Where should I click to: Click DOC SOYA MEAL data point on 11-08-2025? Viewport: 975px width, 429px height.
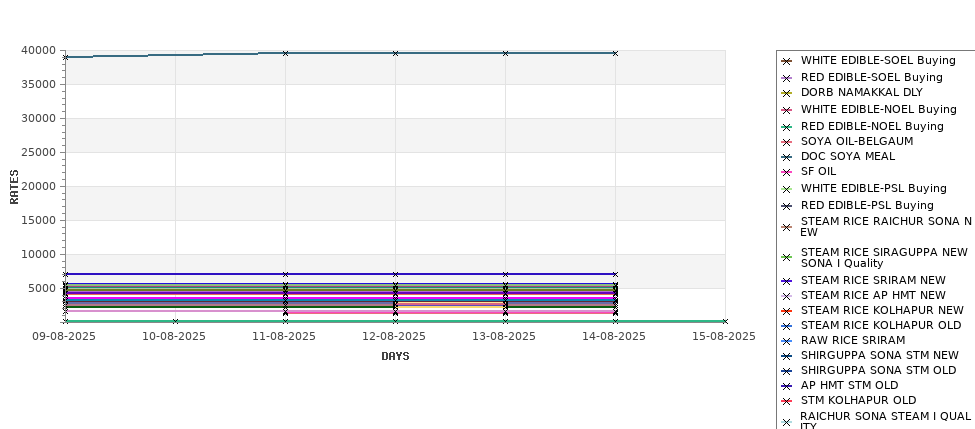coord(285,53)
